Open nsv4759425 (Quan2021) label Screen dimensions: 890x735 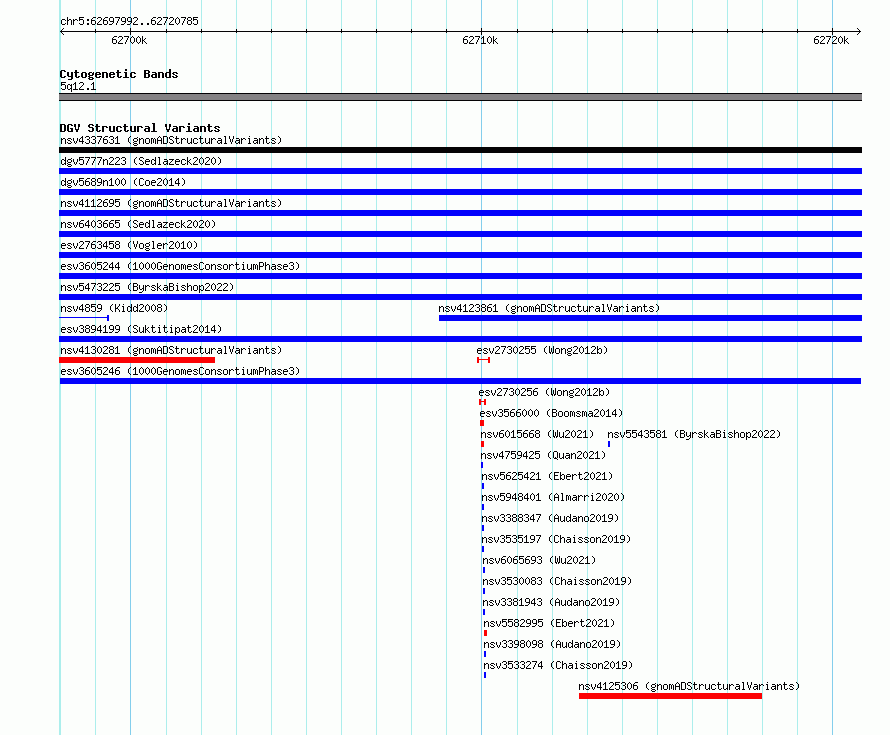coord(543,455)
